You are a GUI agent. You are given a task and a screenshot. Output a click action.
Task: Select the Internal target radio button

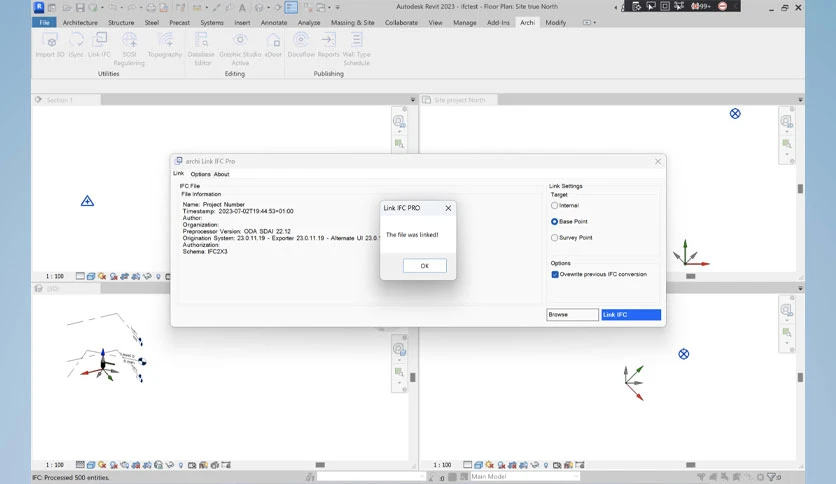554,205
